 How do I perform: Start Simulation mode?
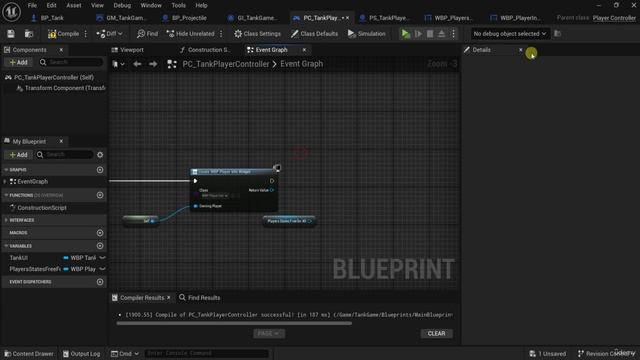[x=367, y=34]
